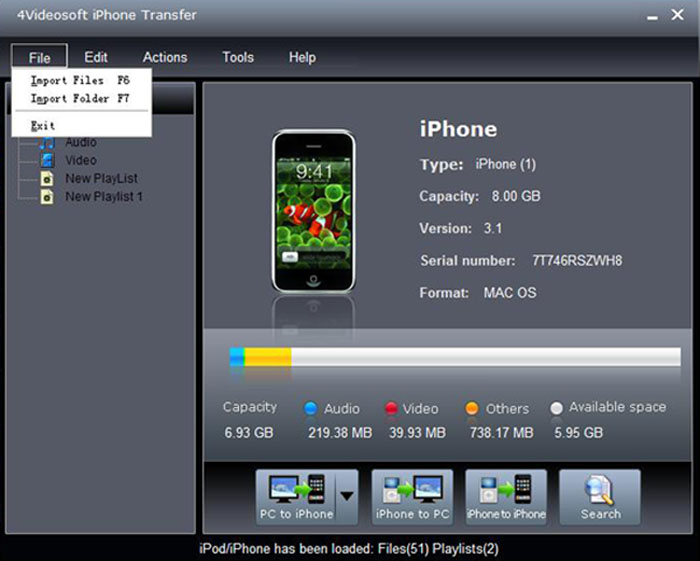Click the Others size 738.17 MB
This screenshot has width=700, height=561.
(501, 432)
